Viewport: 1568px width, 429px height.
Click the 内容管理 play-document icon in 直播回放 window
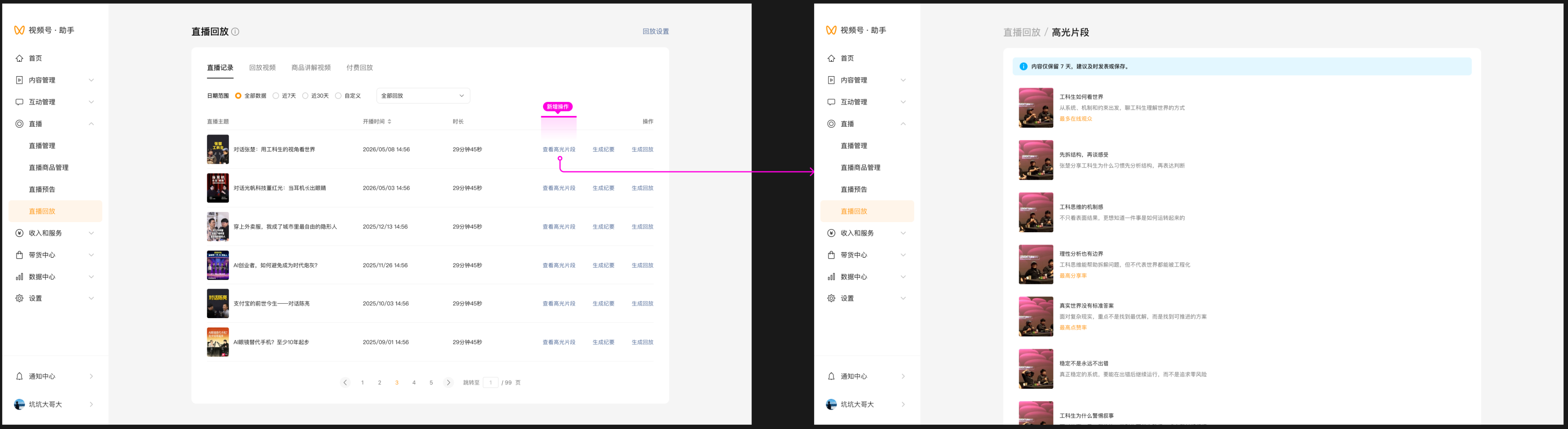point(19,80)
